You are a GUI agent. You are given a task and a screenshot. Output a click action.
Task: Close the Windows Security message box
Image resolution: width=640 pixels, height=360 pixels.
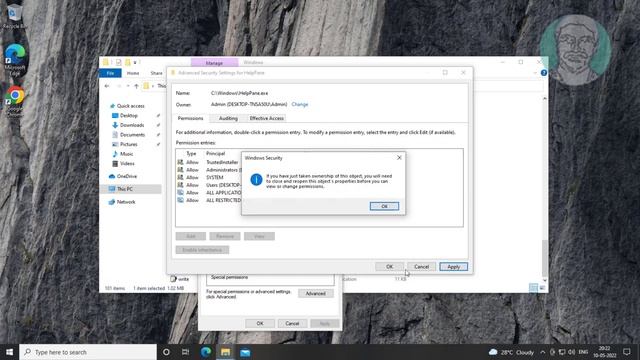[x=399, y=158]
